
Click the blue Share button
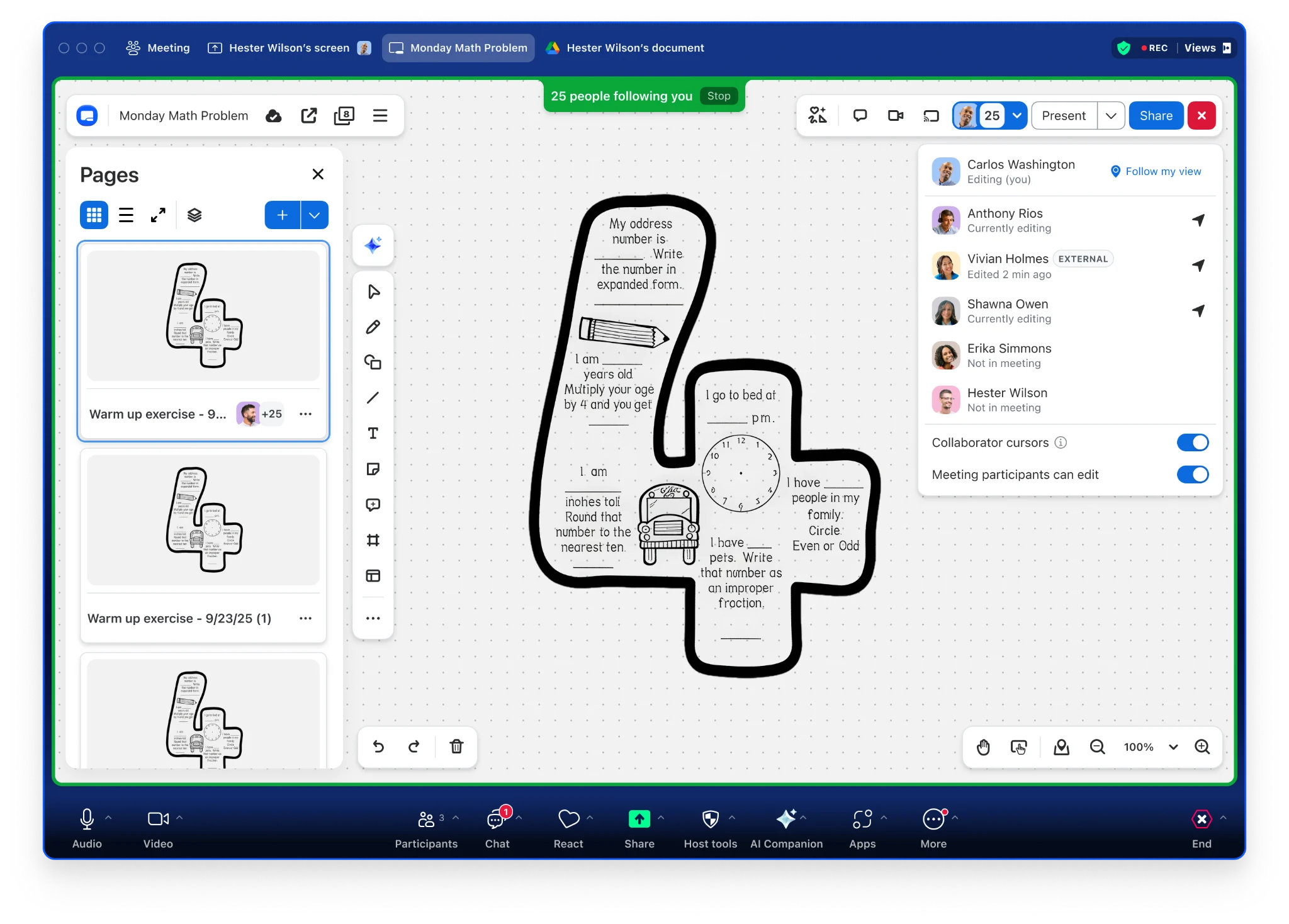[x=1156, y=115]
